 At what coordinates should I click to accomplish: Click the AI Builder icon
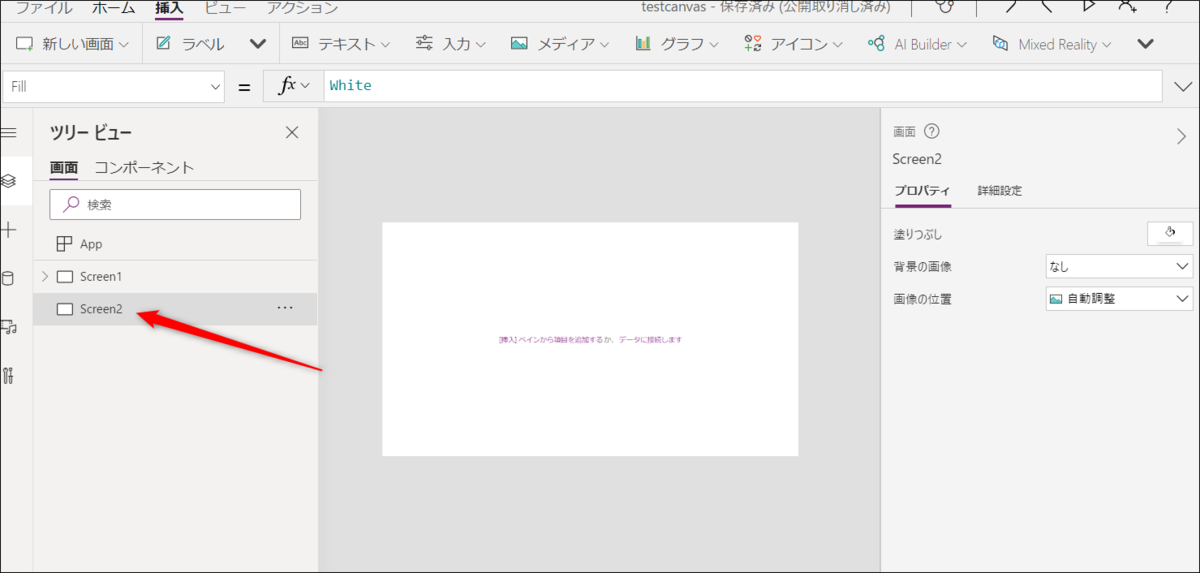point(876,44)
